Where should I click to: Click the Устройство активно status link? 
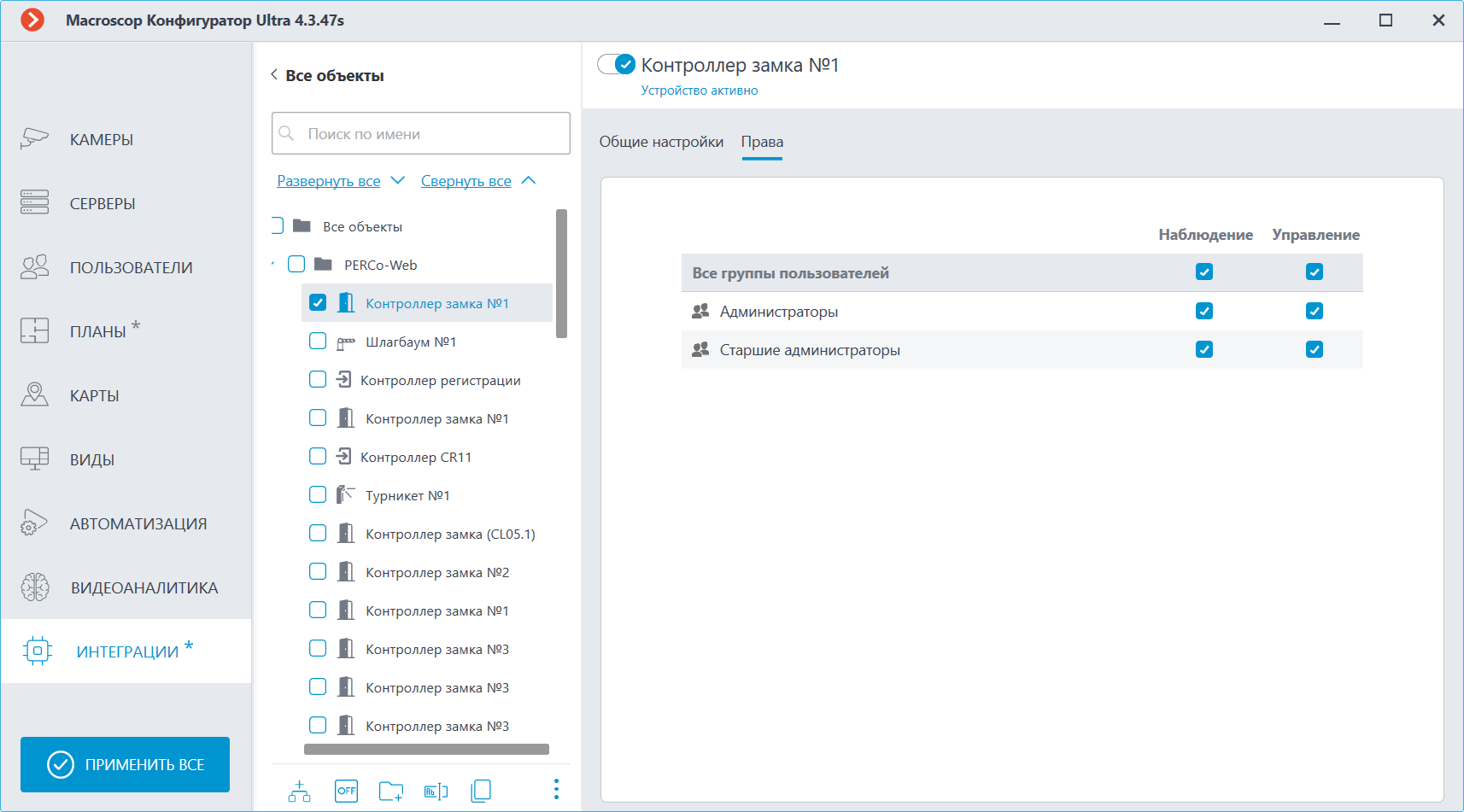[x=700, y=91]
